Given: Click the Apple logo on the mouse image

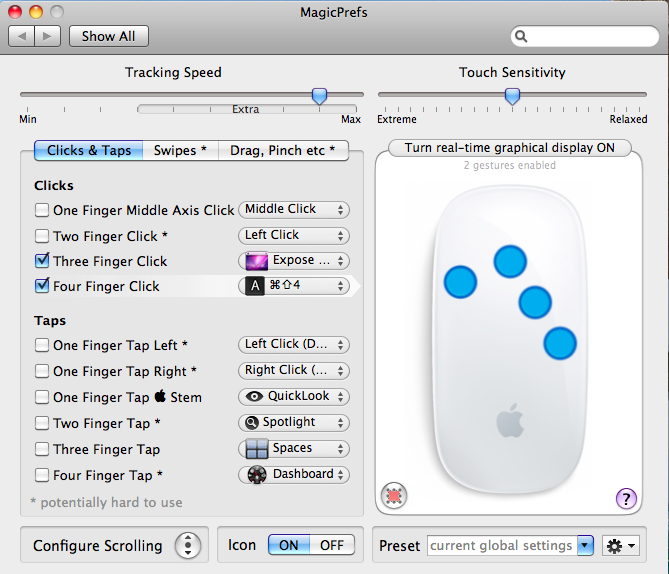Looking at the screenshot, I should (x=510, y=421).
